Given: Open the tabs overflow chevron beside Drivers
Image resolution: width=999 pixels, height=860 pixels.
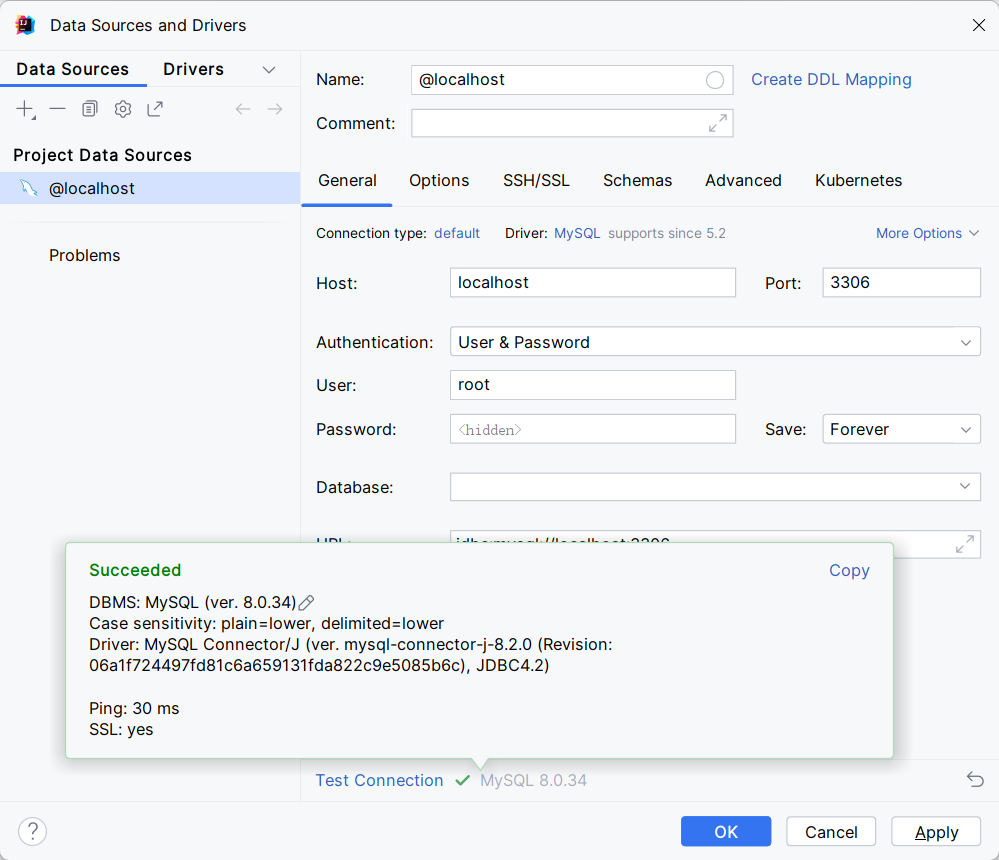Looking at the screenshot, I should pos(269,69).
